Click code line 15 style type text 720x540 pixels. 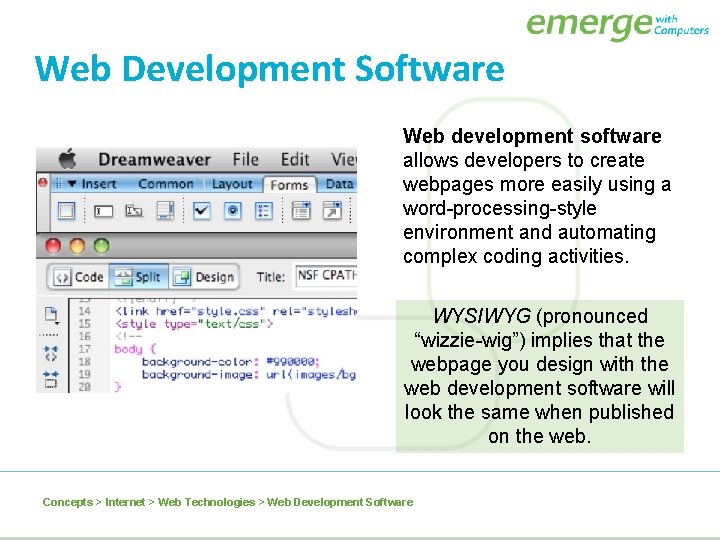(x=194, y=324)
